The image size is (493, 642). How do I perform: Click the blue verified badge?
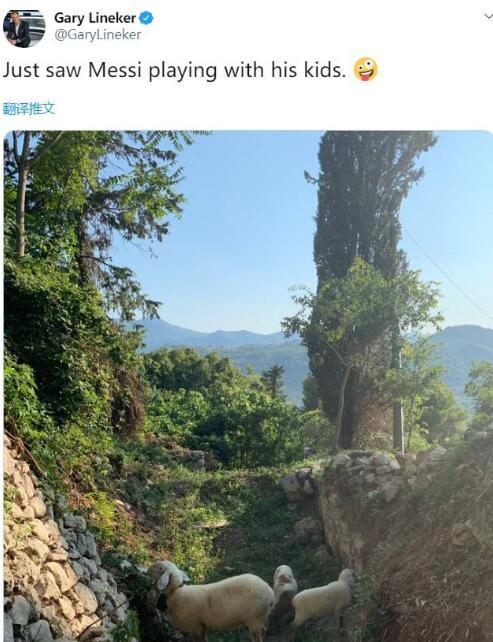pos(147,18)
